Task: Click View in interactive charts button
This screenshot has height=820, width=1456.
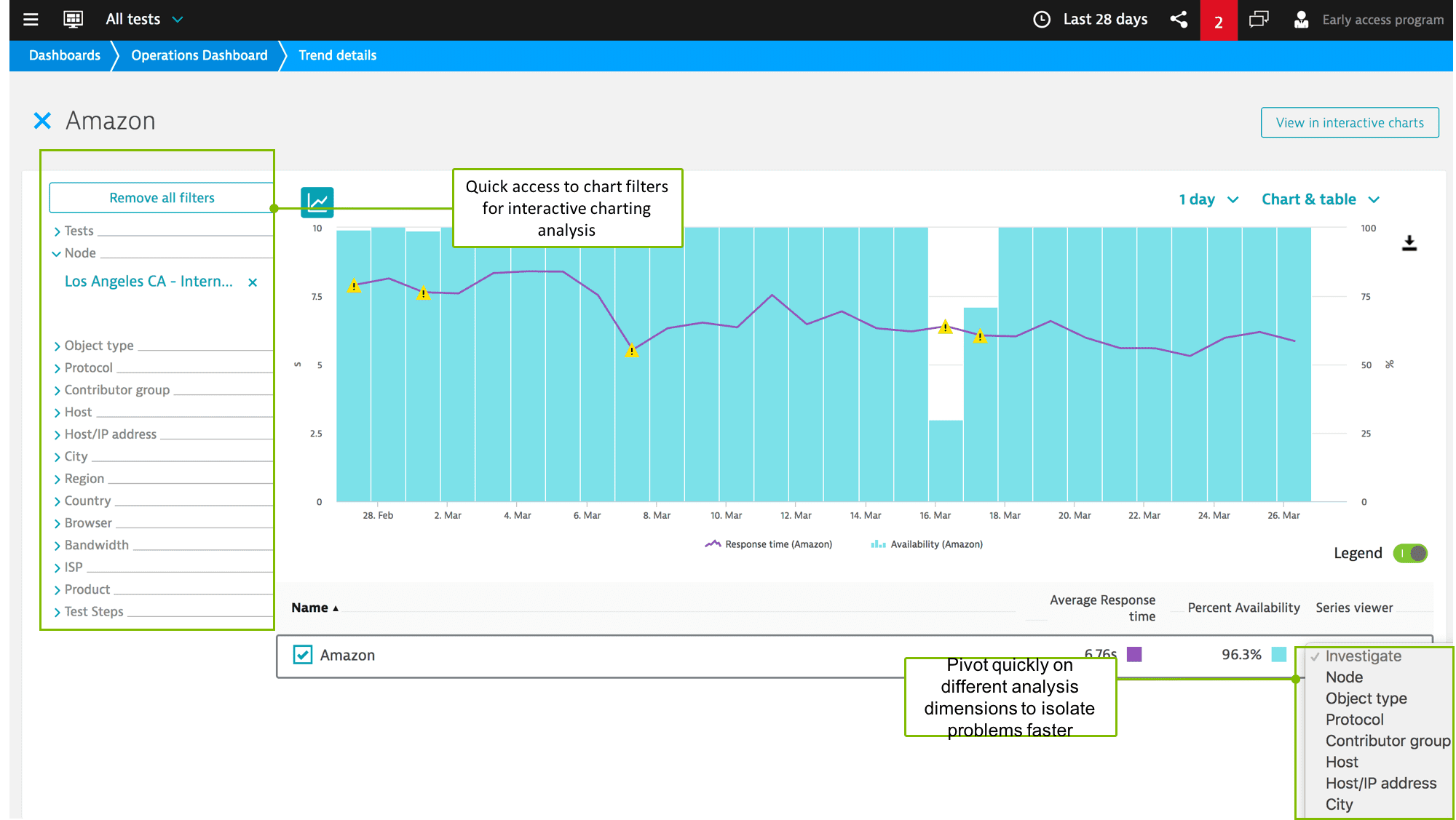Action: (1350, 123)
